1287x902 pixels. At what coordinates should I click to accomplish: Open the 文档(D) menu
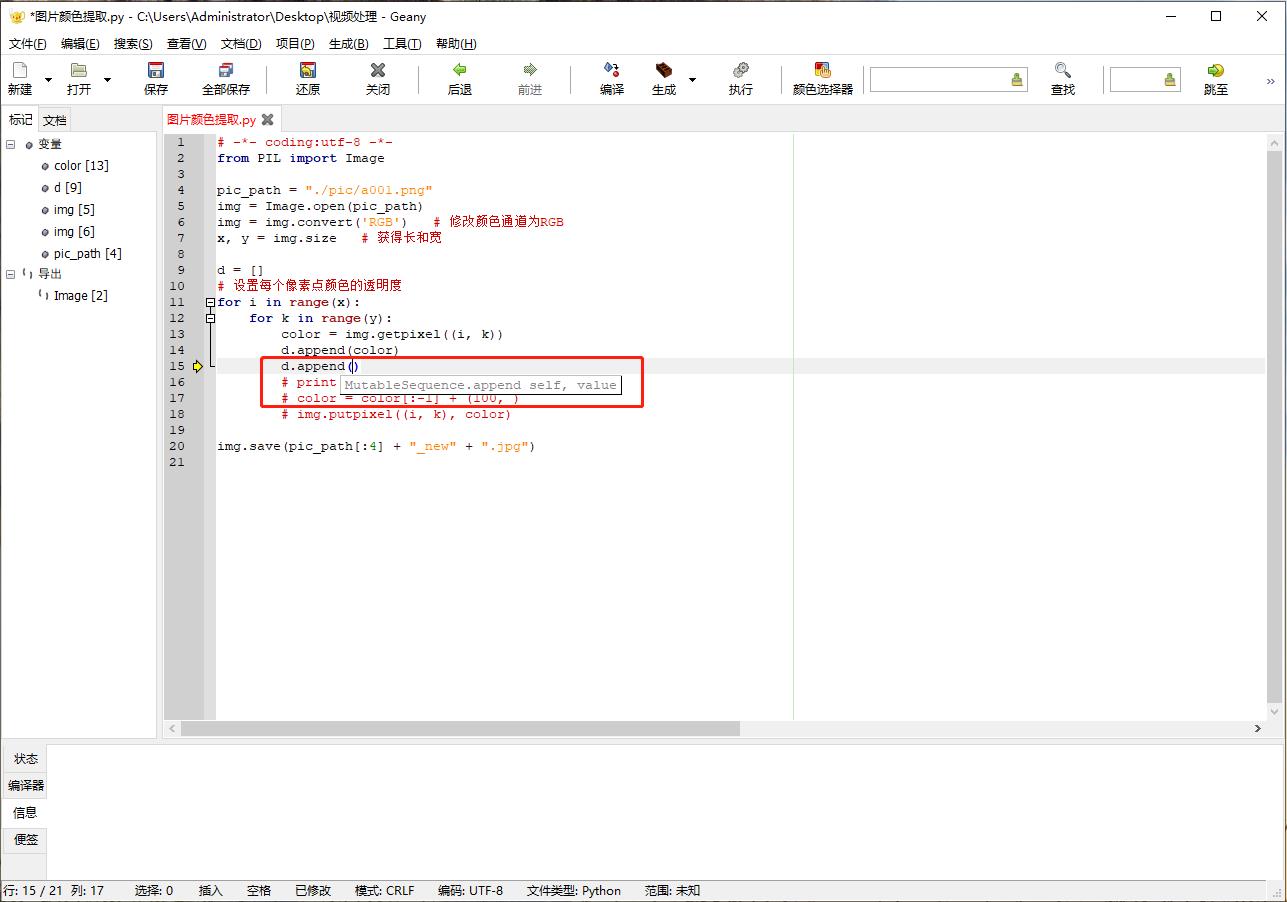pyautogui.click(x=241, y=44)
